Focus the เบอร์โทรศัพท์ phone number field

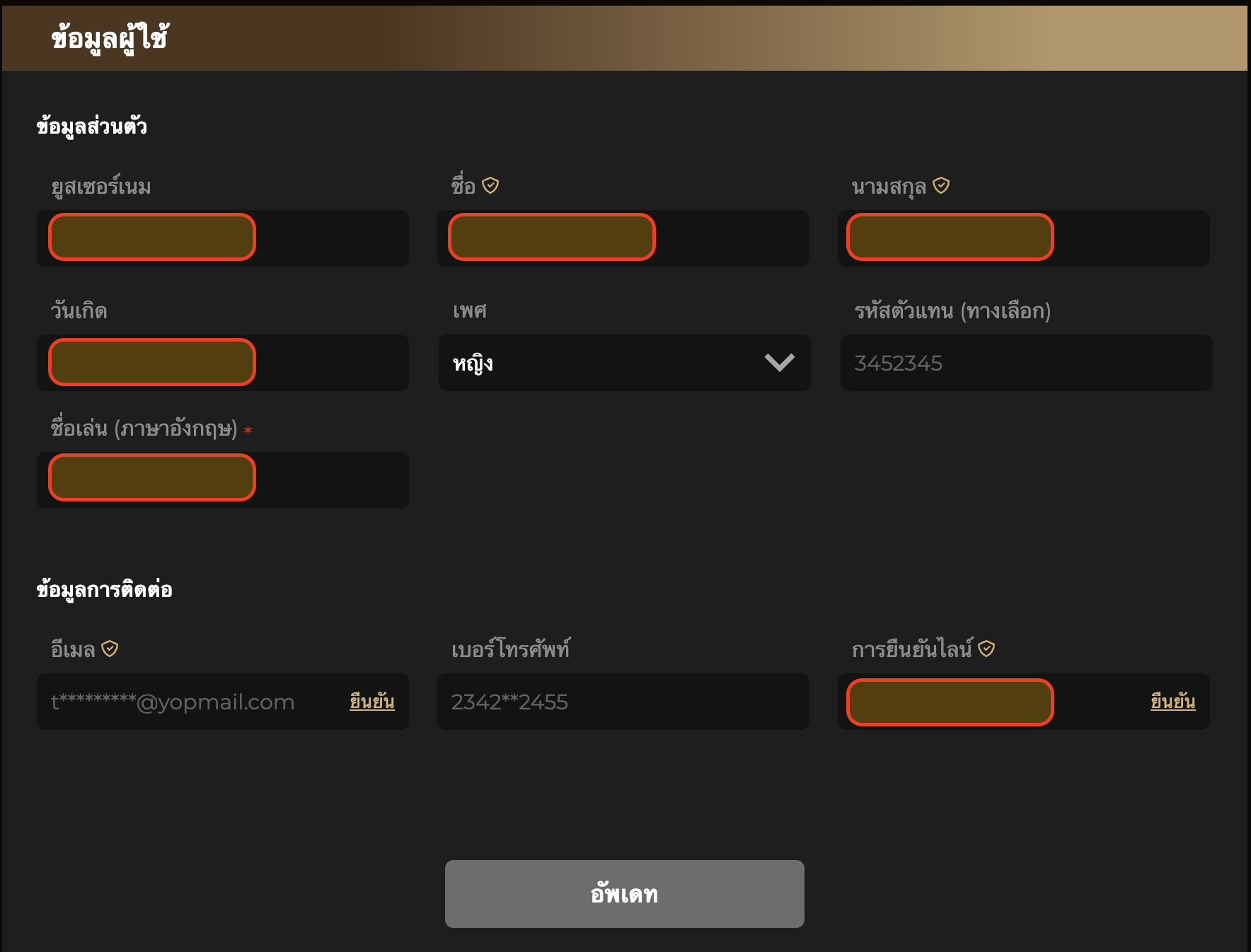point(623,702)
